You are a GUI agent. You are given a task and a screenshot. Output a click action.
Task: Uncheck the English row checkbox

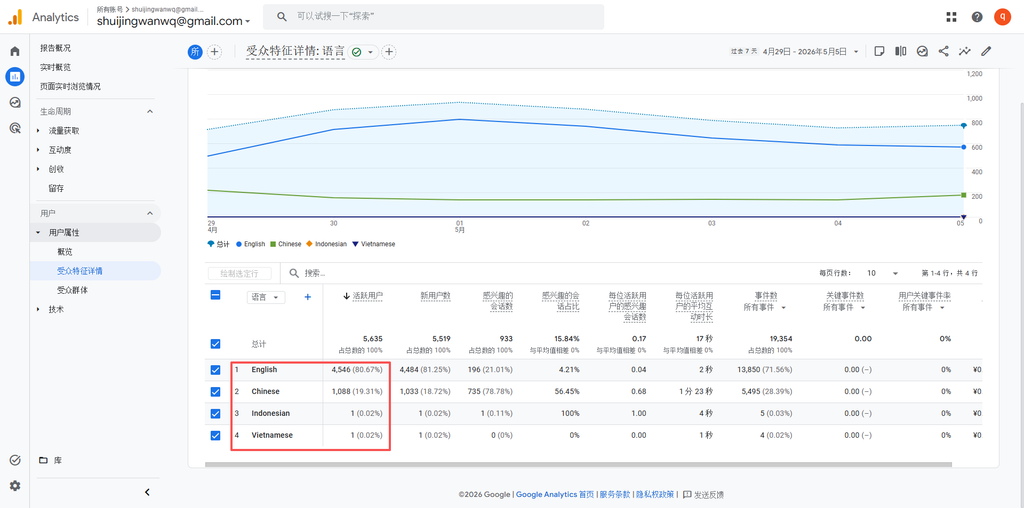(216, 370)
